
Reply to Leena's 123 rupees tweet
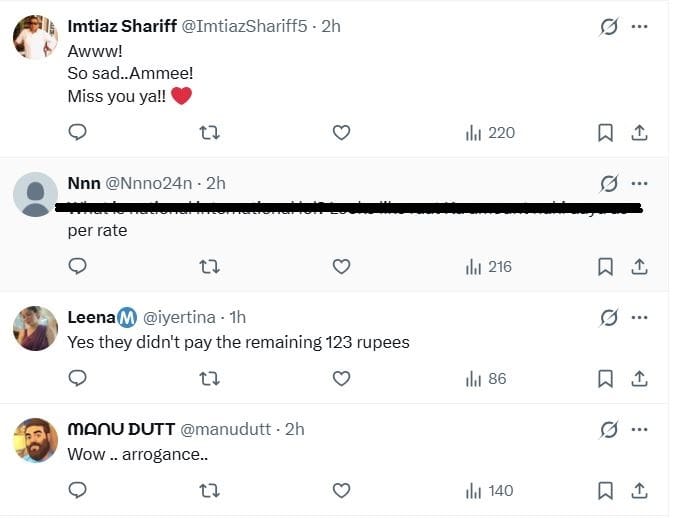pyautogui.click(x=77, y=378)
